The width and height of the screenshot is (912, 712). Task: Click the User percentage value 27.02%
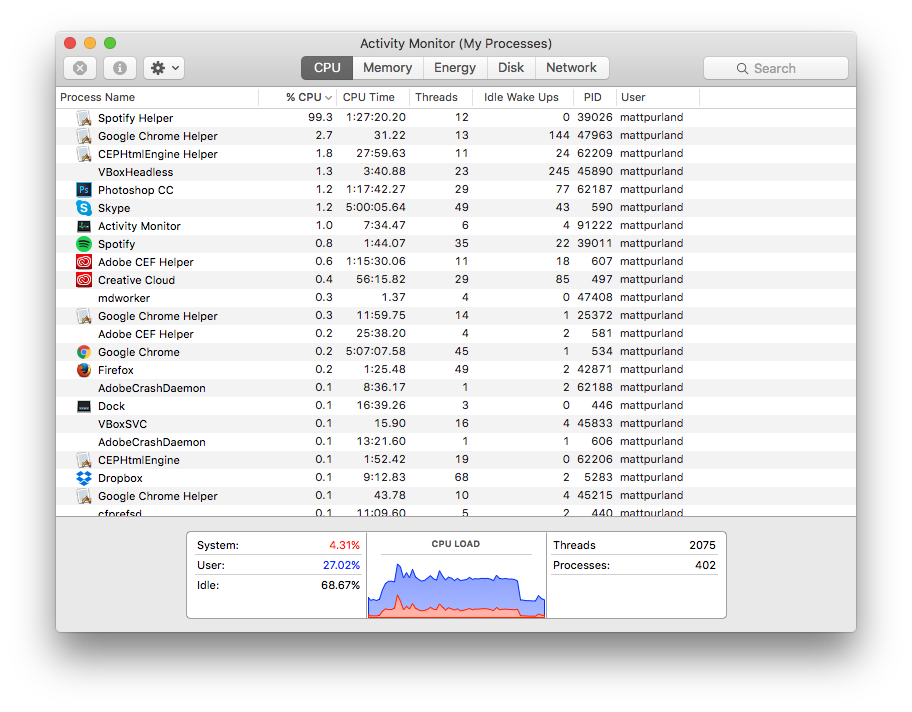[x=341, y=565]
